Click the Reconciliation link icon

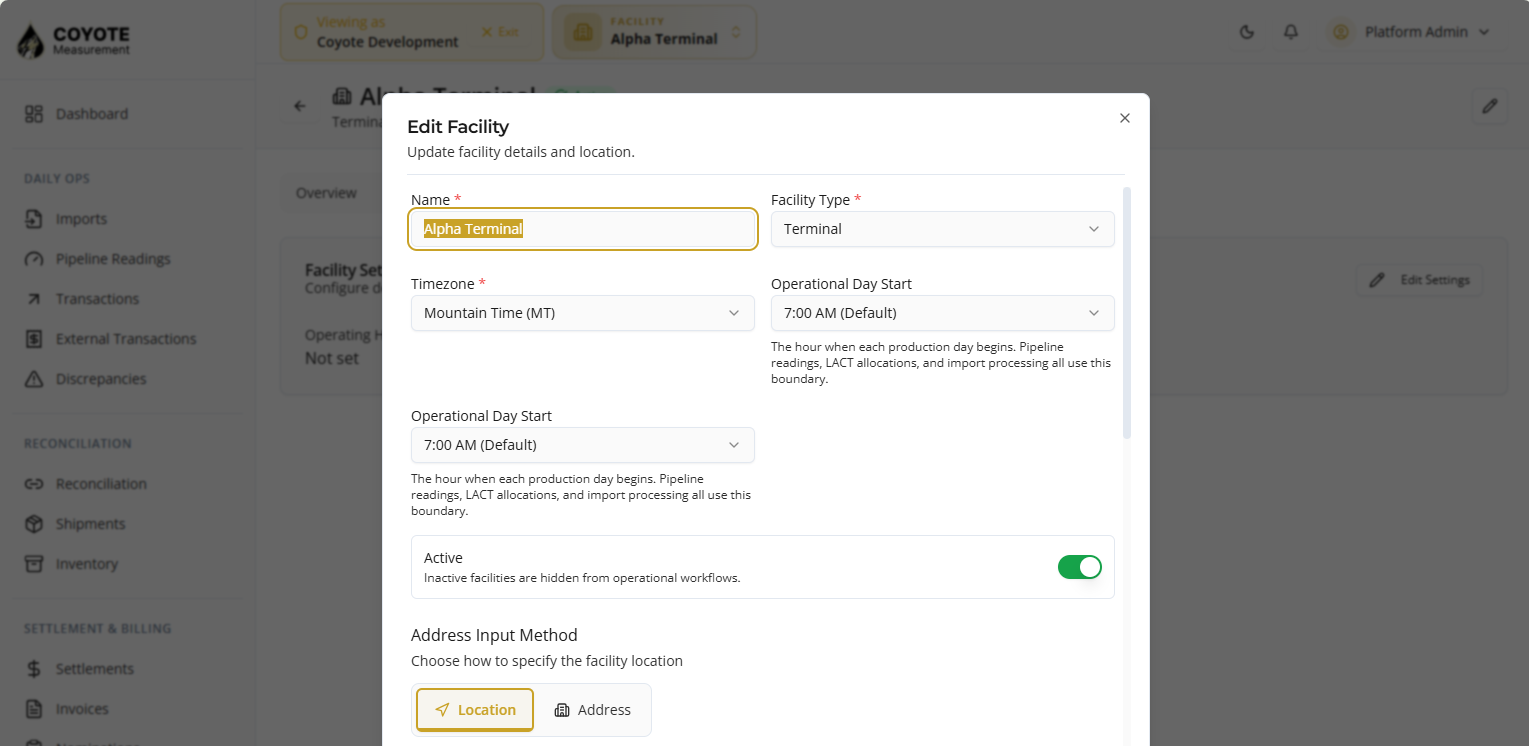coord(34,484)
